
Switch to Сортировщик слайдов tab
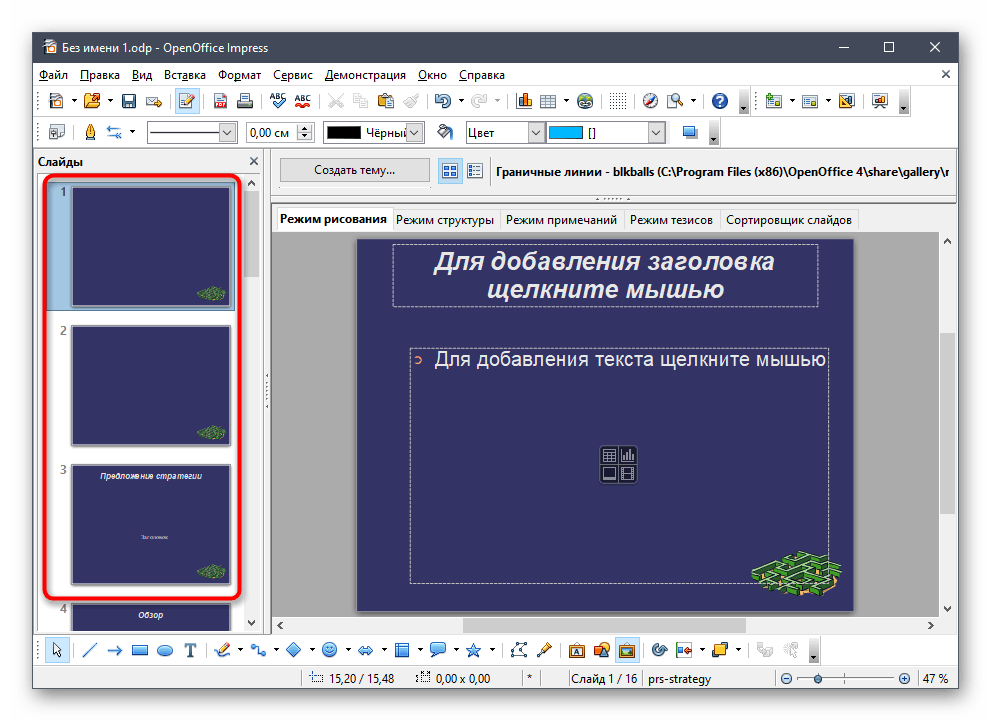789,220
